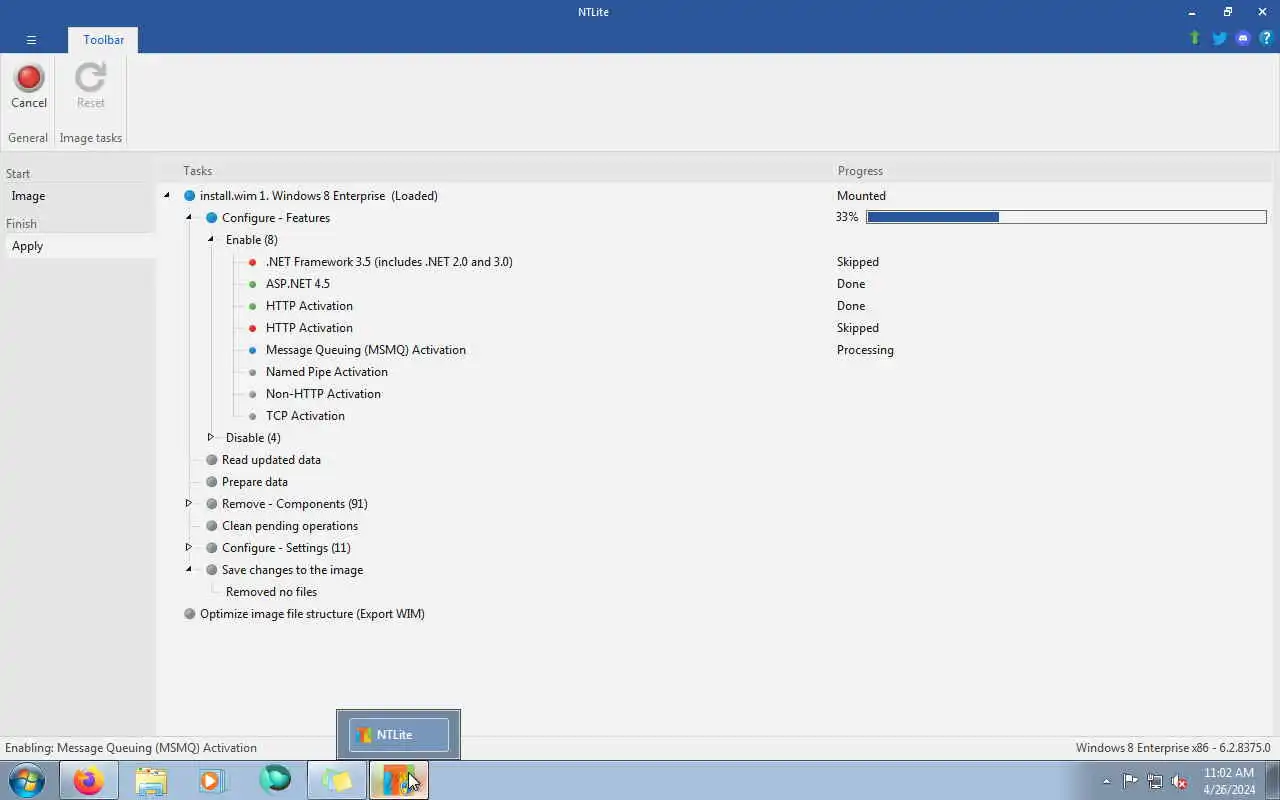Click the blue status dot beside install.wim
The height and width of the screenshot is (800, 1280).
(x=189, y=196)
